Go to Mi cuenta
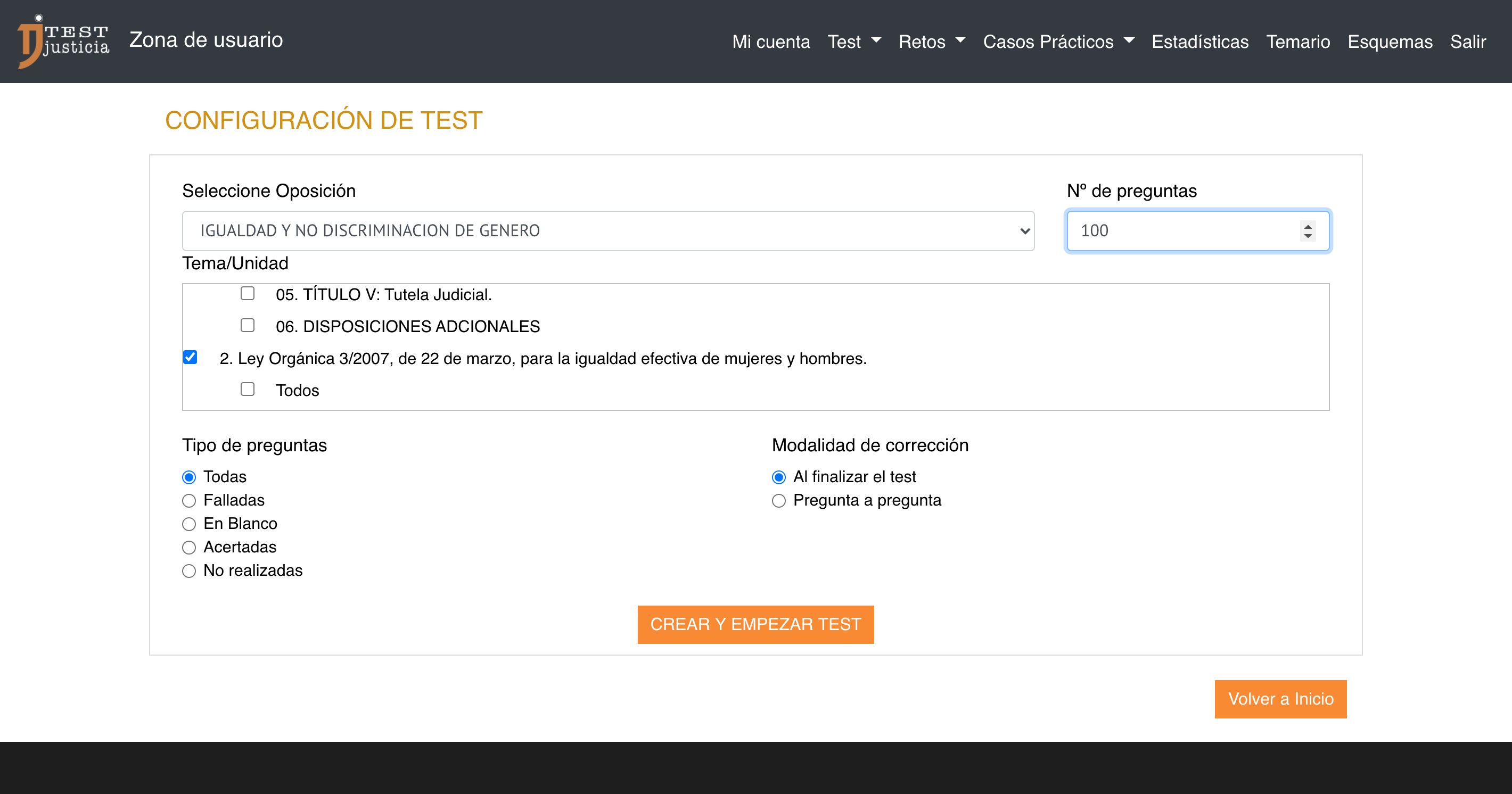The height and width of the screenshot is (794, 1512). tap(771, 42)
